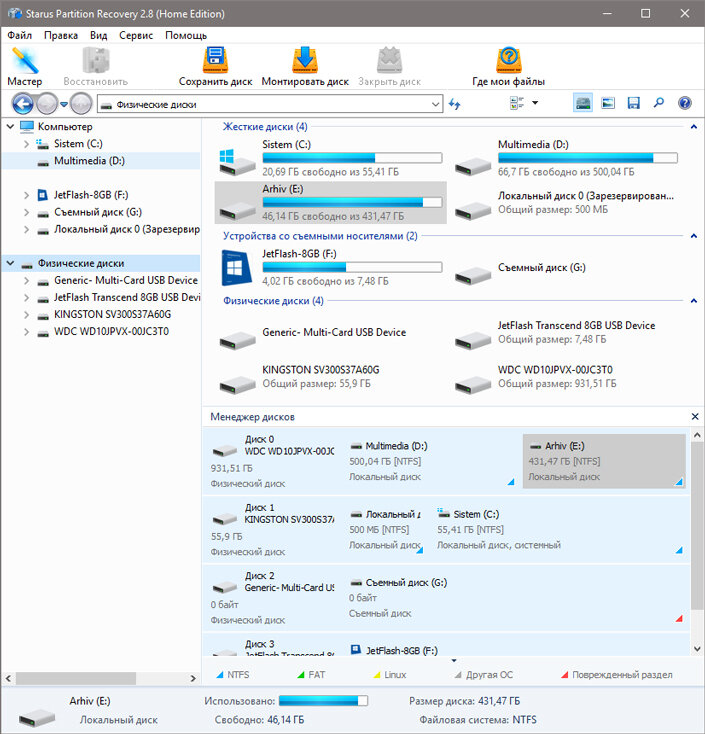Open the Сервис menu
Viewport: 705px width, 734px height.
136,36
